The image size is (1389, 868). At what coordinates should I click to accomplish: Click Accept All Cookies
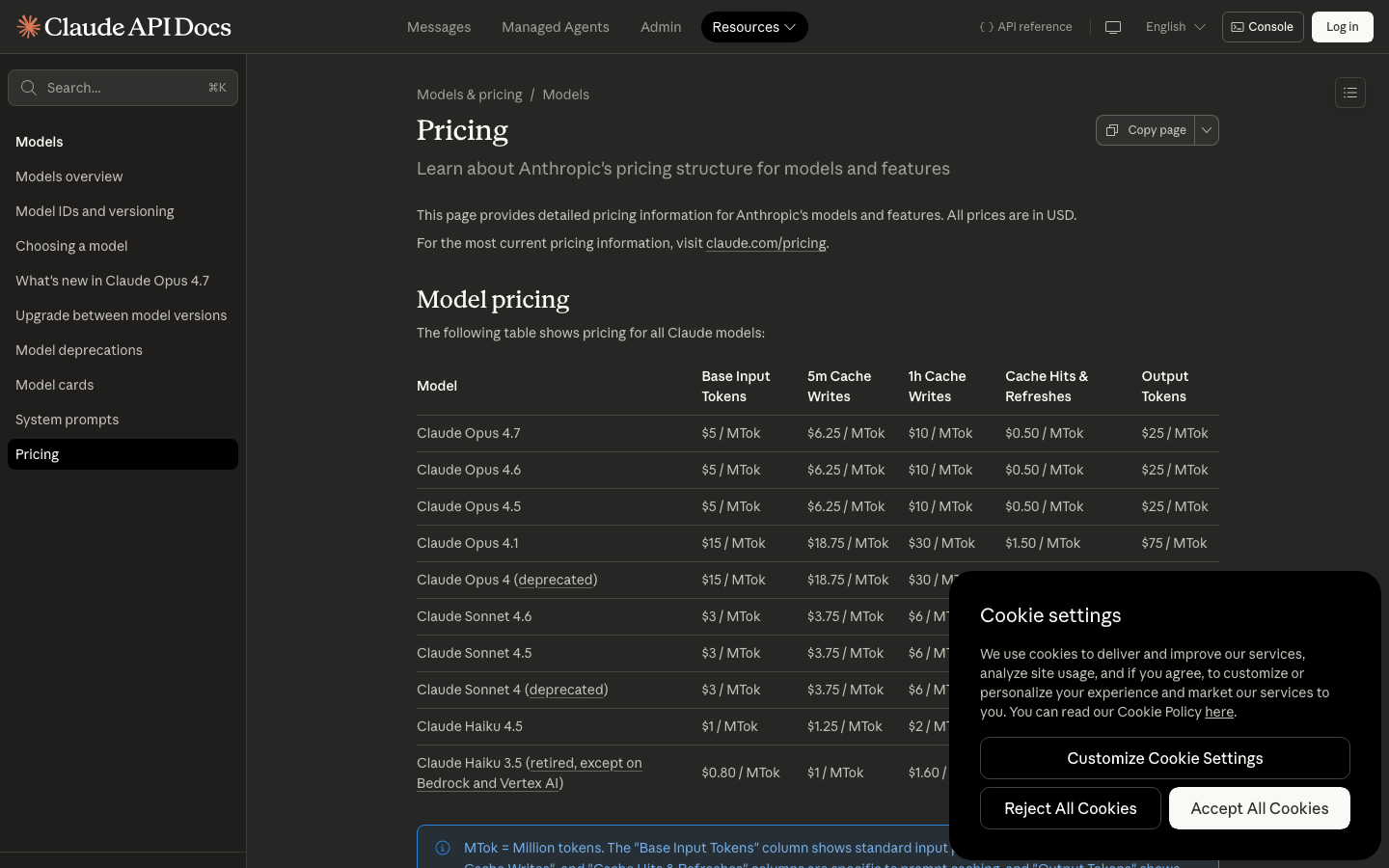click(x=1260, y=808)
